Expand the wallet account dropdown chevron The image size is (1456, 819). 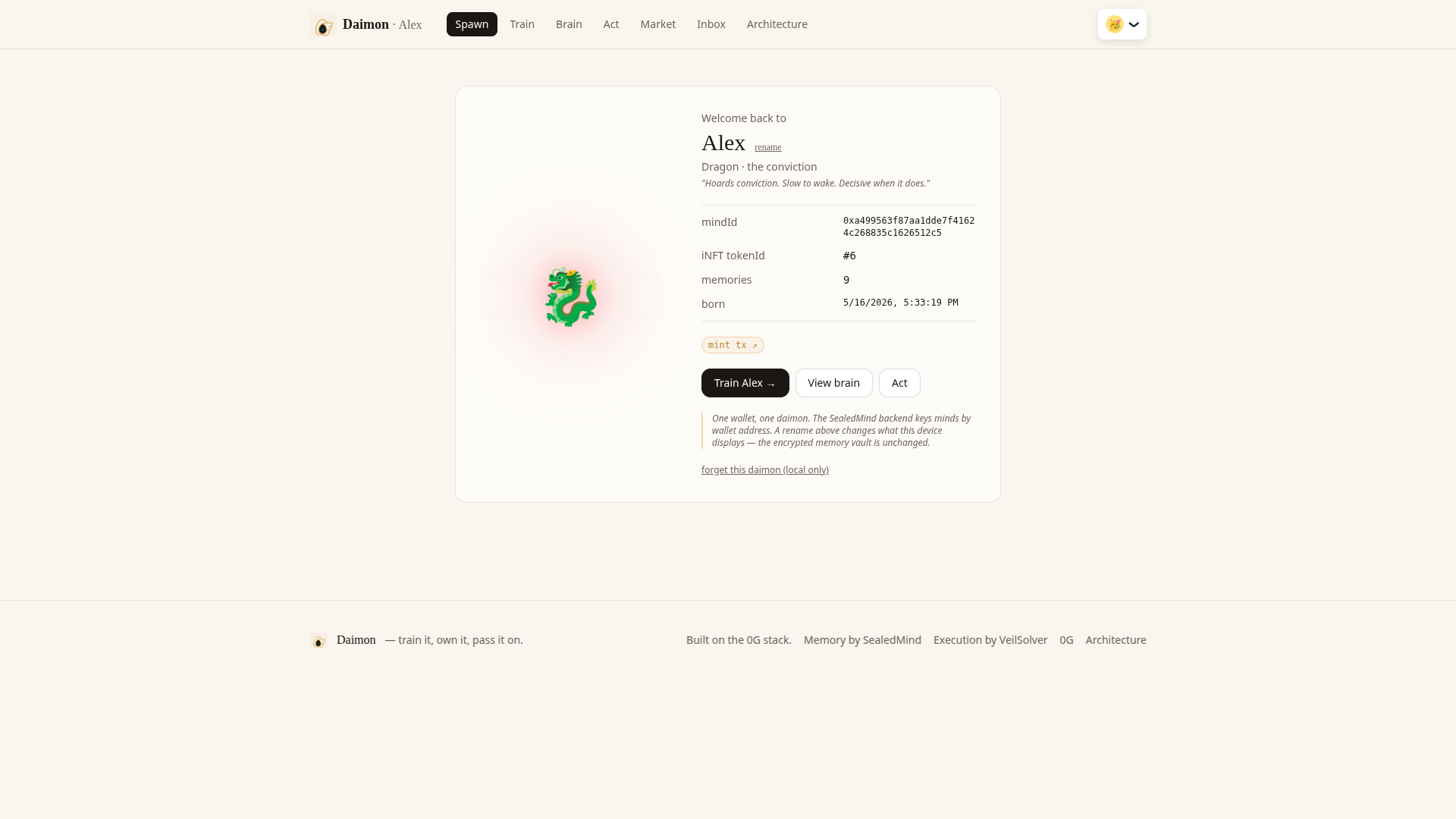[x=1134, y=24]
